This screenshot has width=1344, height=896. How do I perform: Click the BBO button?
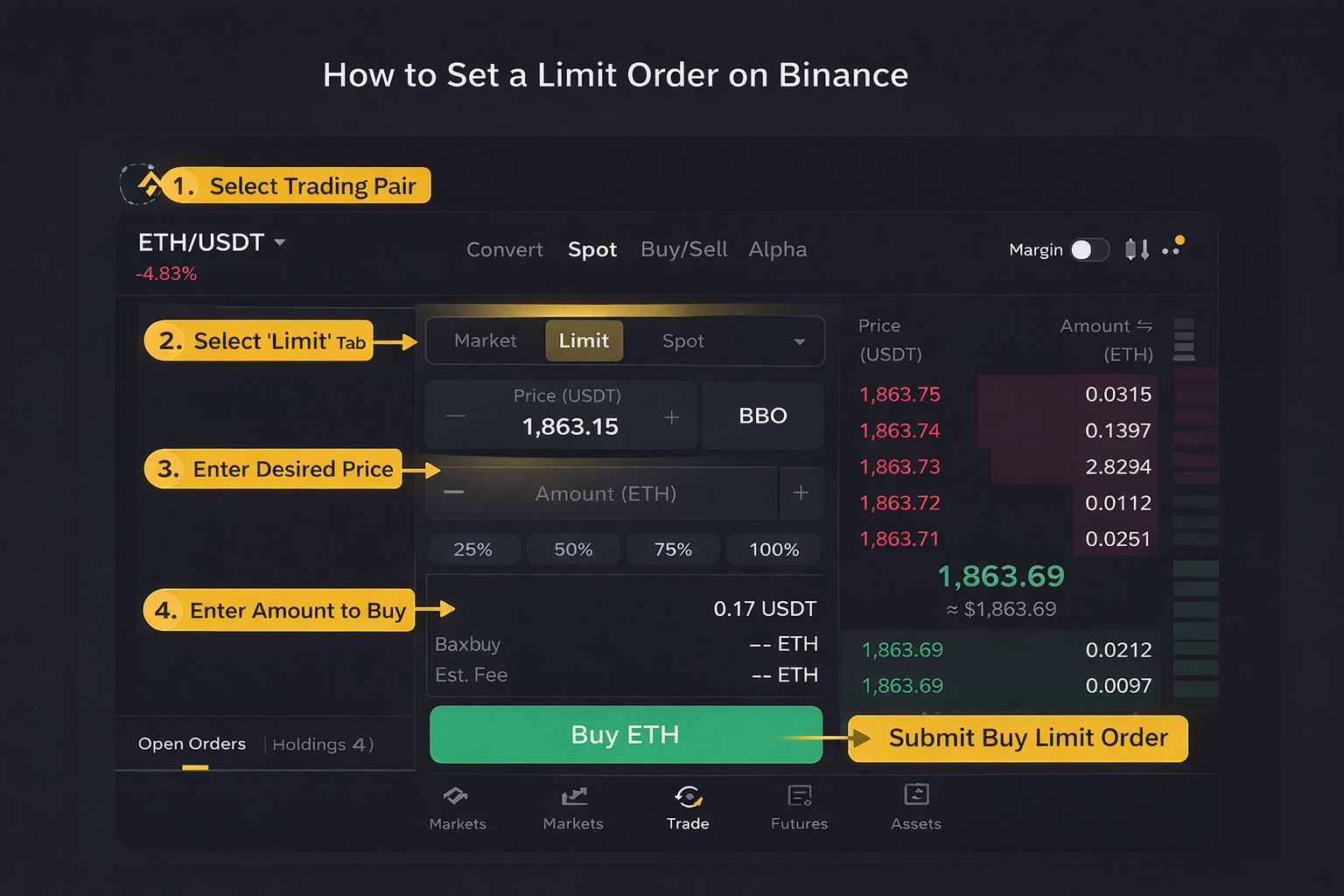point(762,416)
